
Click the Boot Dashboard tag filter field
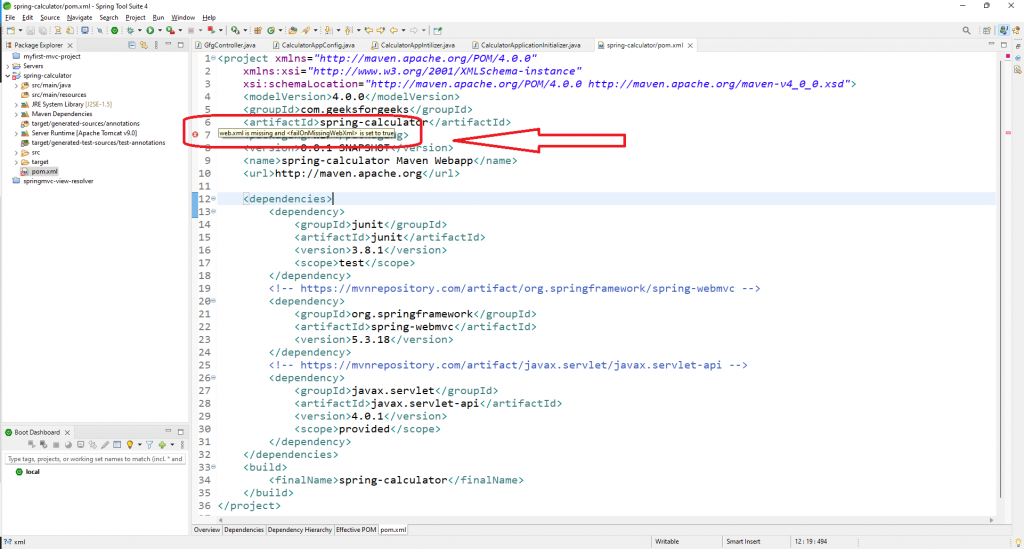click(95, 459)
